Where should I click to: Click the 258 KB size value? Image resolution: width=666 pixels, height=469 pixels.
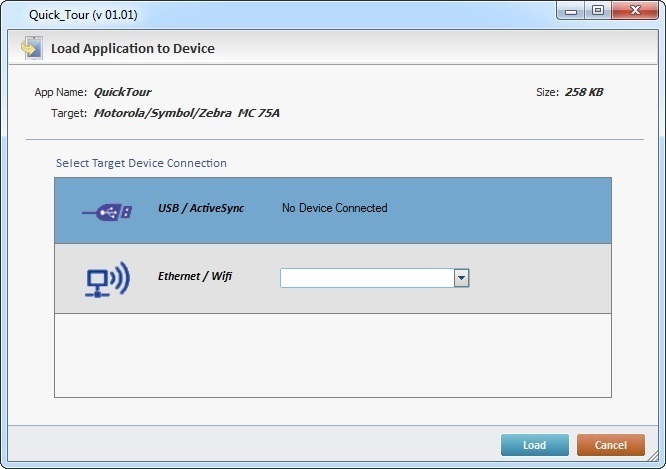coord(583,92)
